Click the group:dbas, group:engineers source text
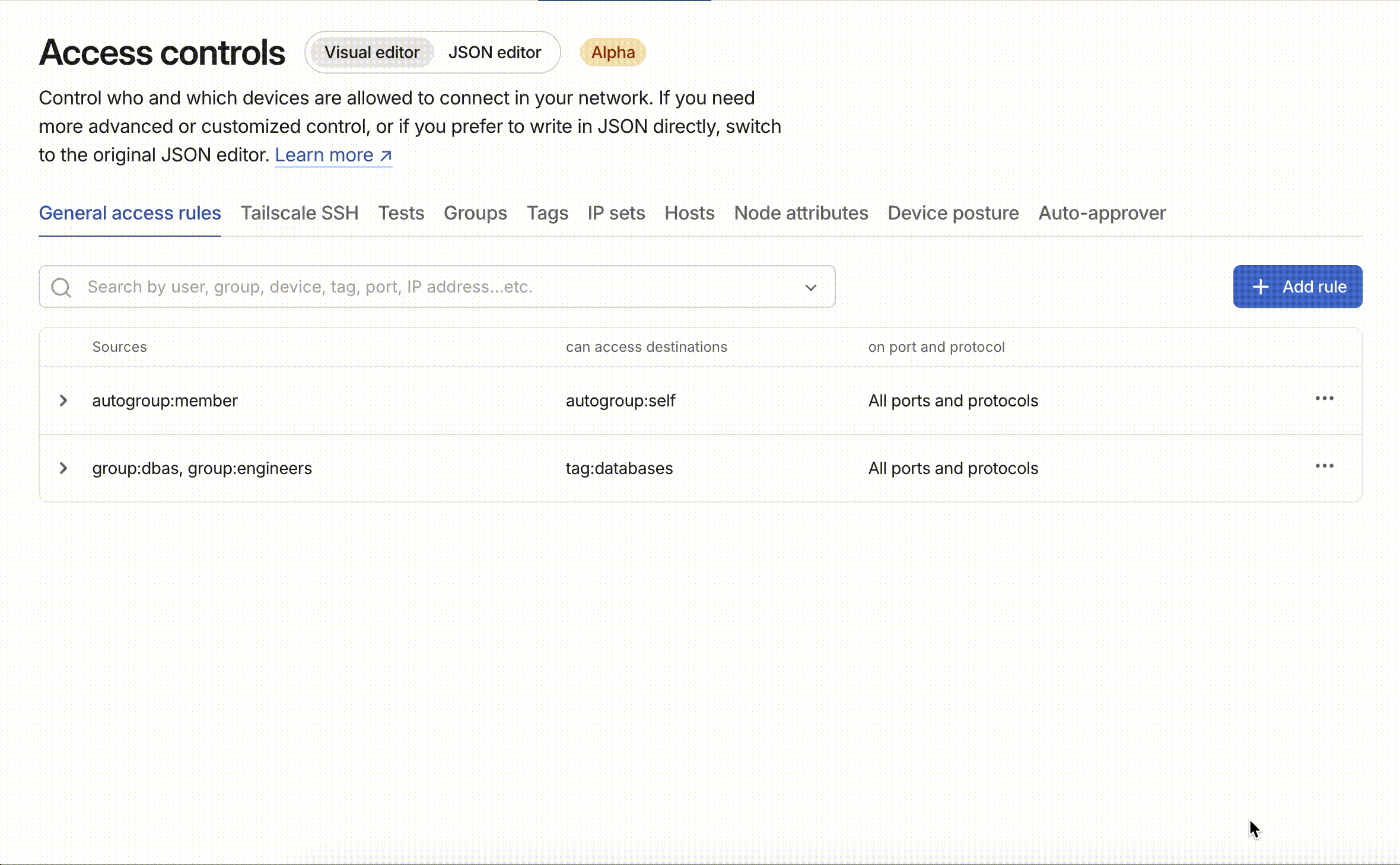Screen dimensions: 1400x865 click(202, 468)
